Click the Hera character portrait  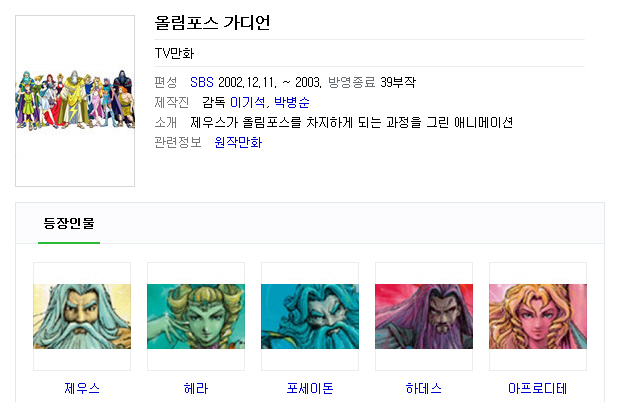click(196, 316)
